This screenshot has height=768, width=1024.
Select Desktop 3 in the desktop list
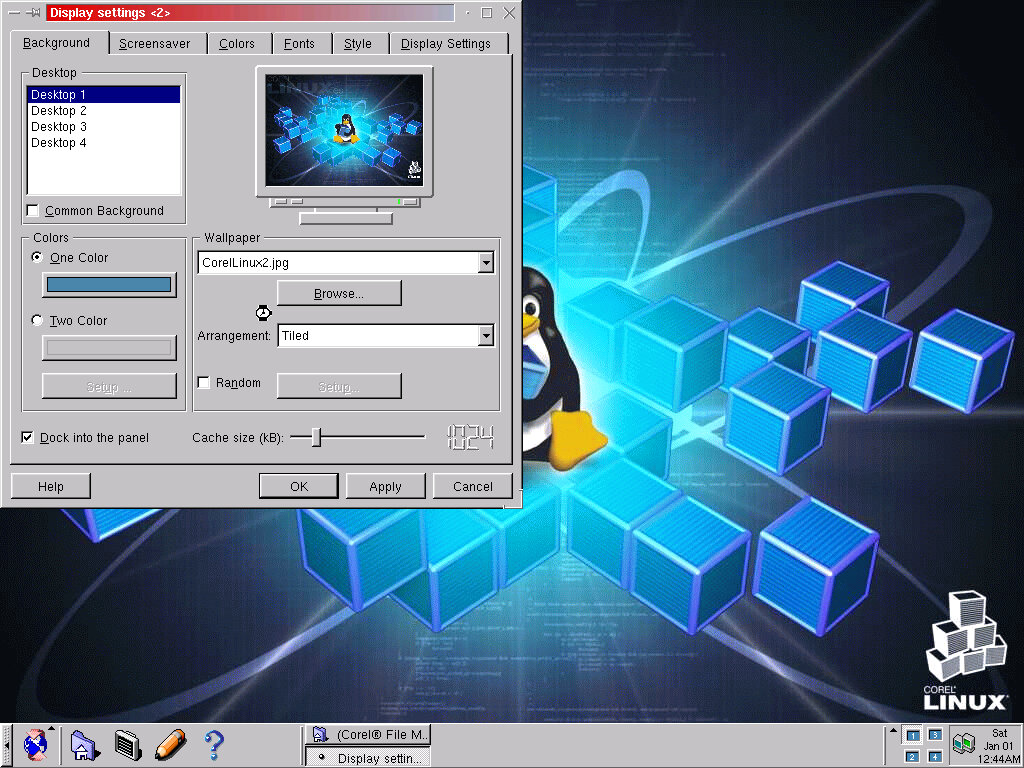coord(59,127)
